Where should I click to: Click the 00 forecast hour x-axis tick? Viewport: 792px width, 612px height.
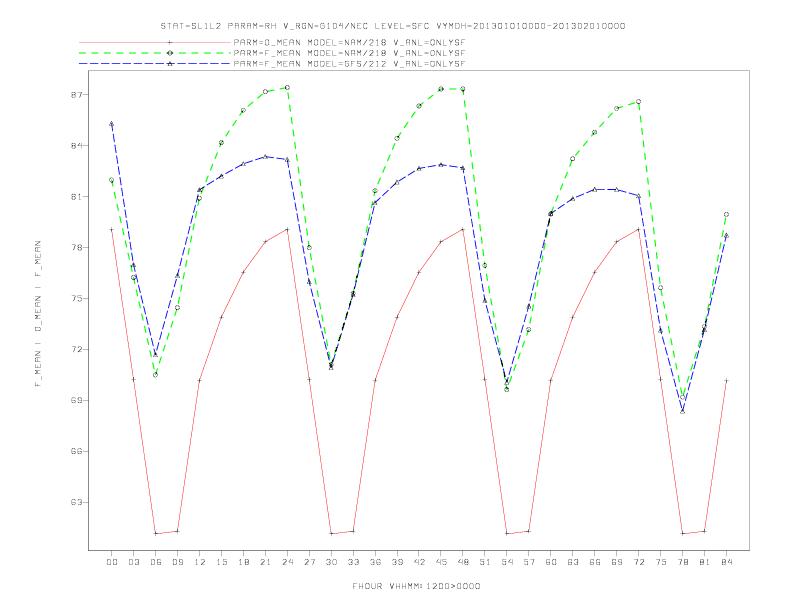112,562
